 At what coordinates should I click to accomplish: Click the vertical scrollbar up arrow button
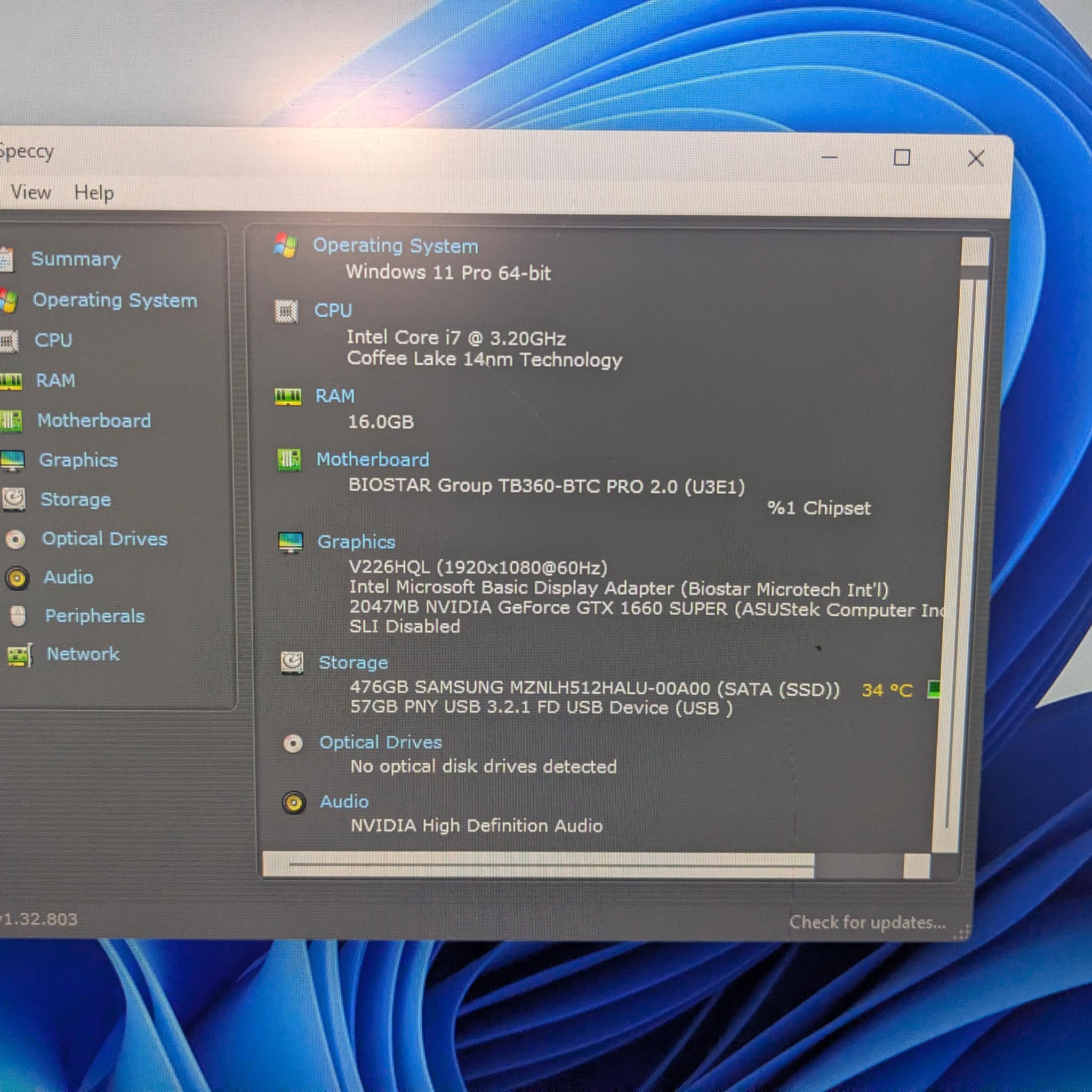coord(976,251)
